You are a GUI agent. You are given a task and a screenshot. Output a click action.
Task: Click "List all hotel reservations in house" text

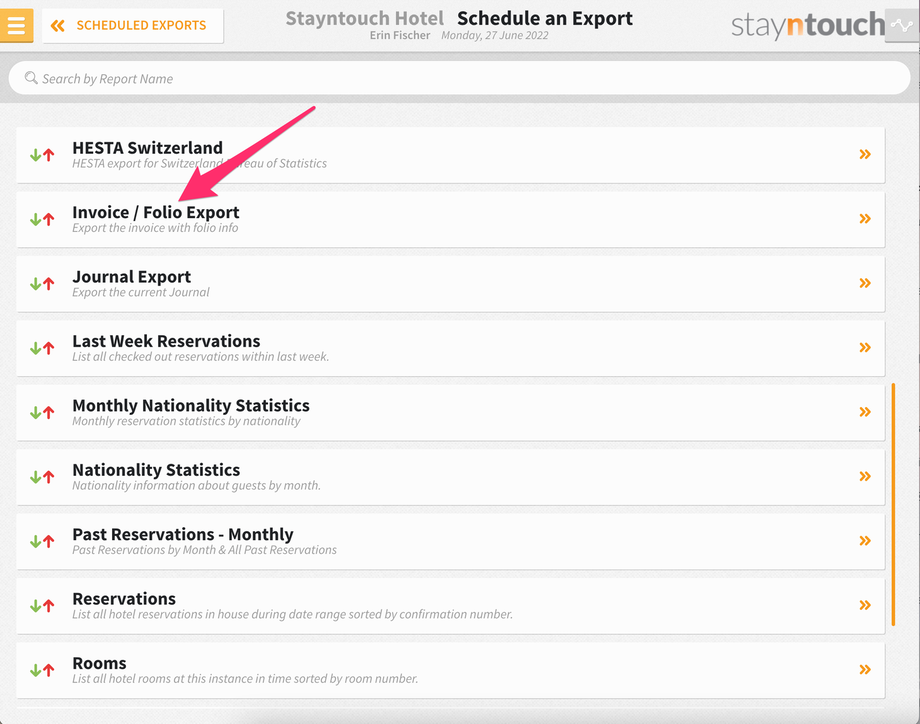(292, 615)
